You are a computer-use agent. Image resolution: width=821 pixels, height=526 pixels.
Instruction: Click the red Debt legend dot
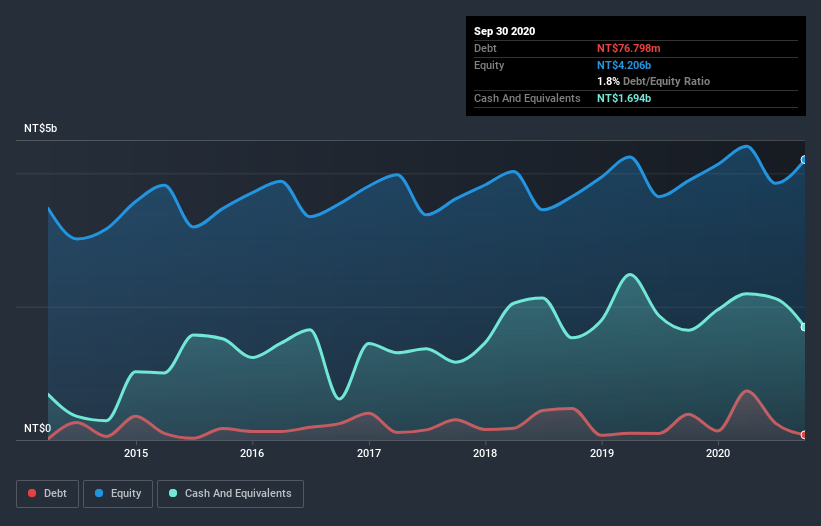[32, 493]
